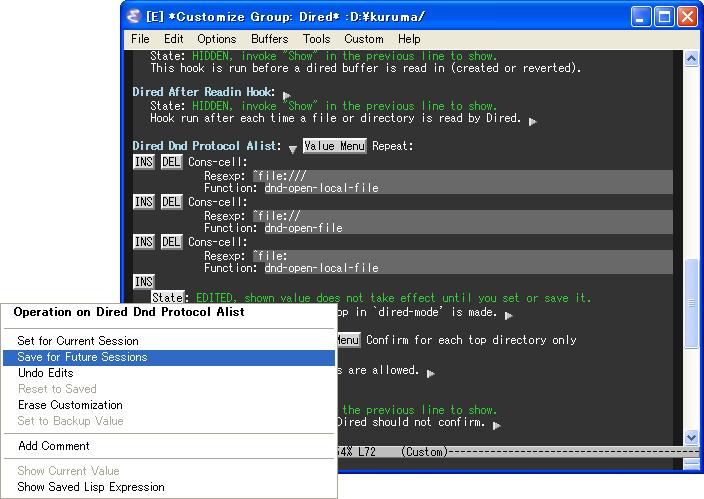Expand the Dired After Readin Hook triangle

pos(286,93)
